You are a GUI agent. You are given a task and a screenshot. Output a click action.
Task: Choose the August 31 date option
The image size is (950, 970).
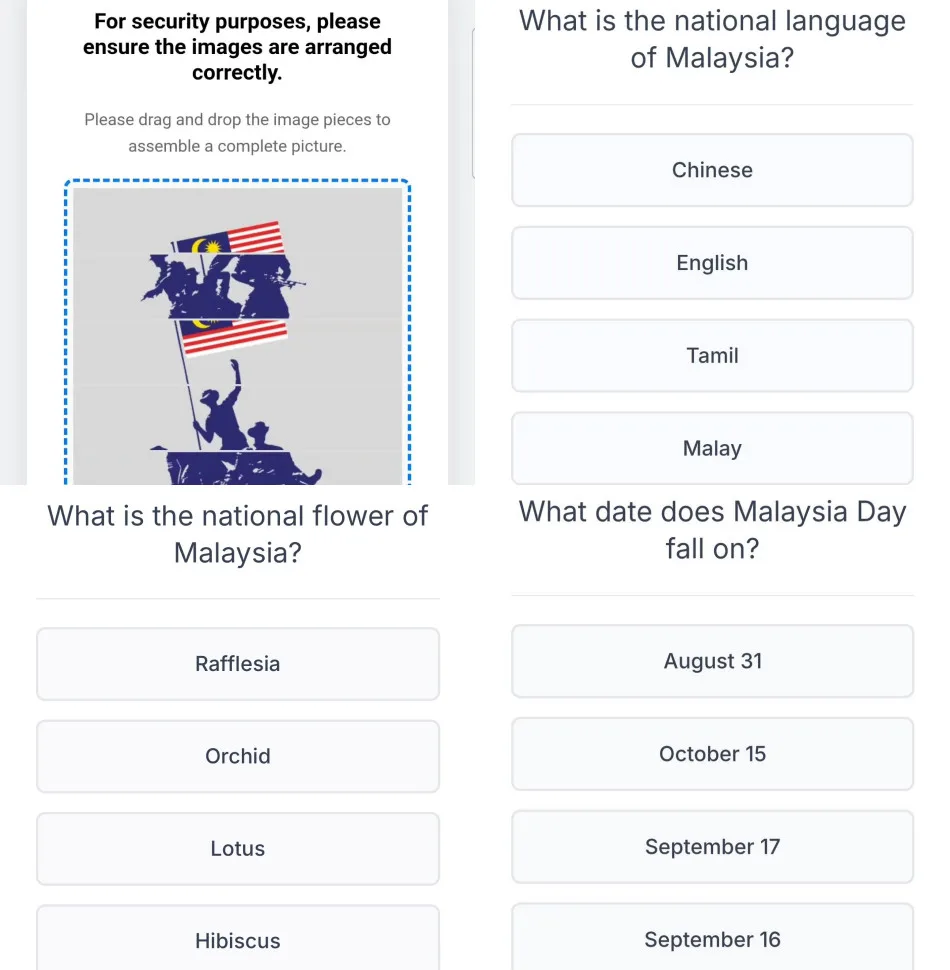(x=712, y=661)
